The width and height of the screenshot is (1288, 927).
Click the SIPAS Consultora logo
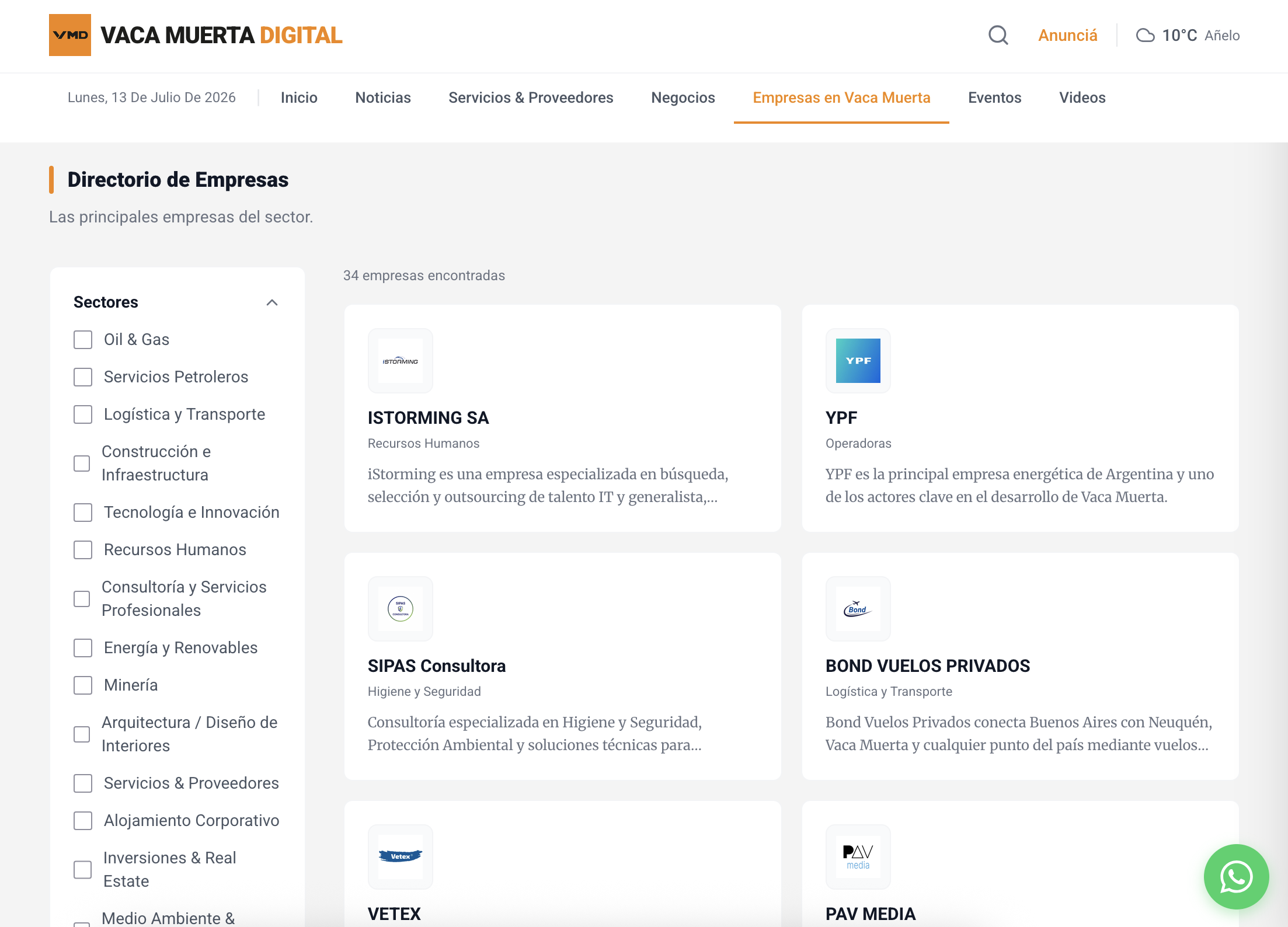tap(400, 609)
